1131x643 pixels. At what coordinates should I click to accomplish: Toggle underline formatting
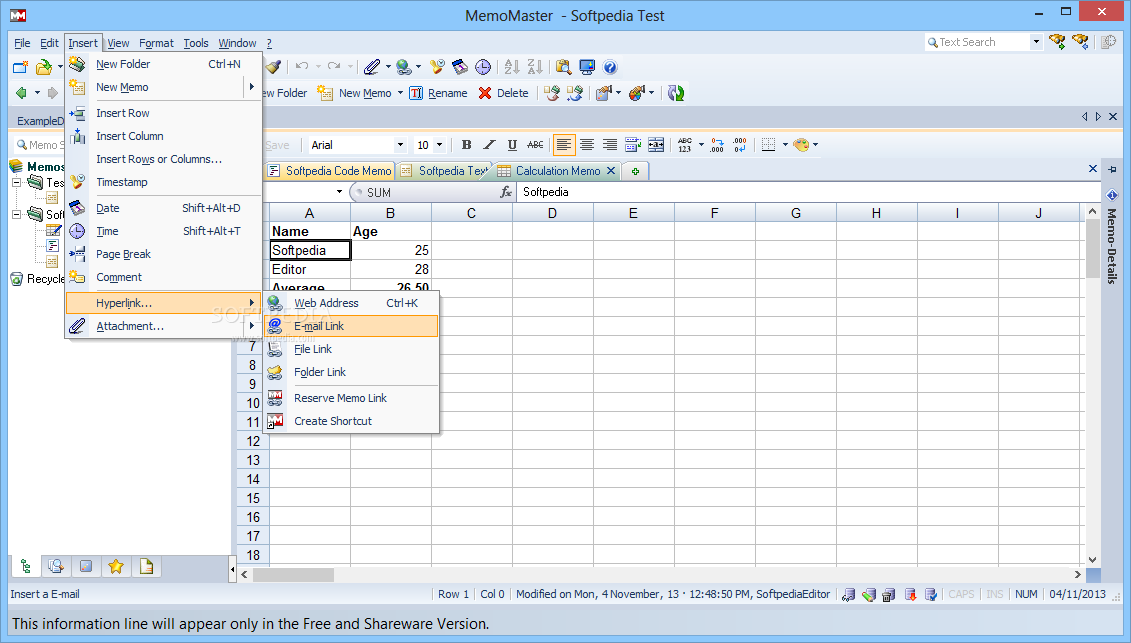tap(512, 145)
